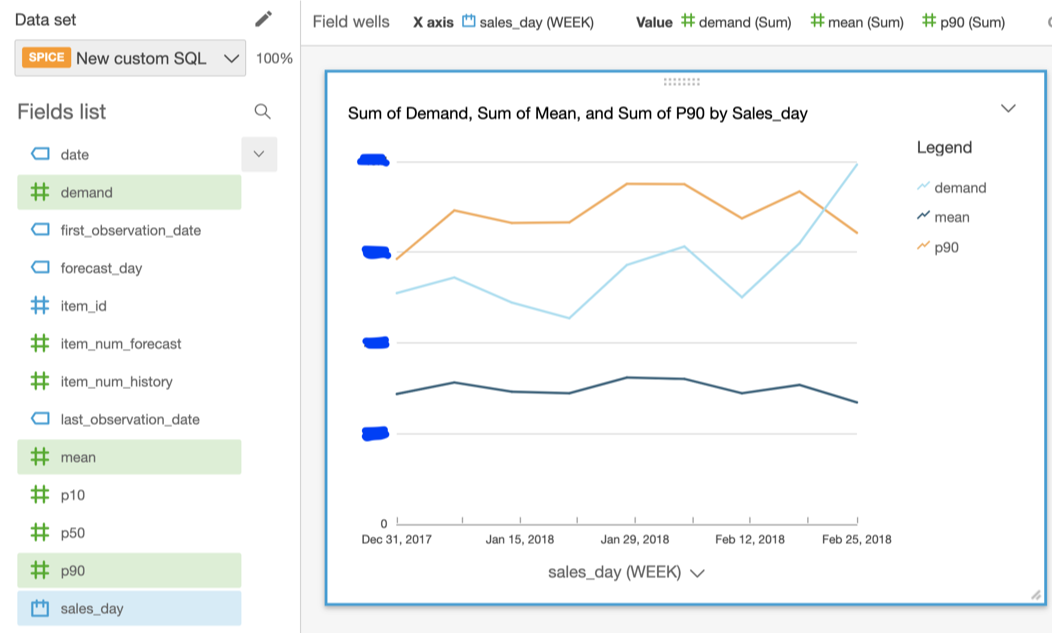Image resolution: width=1052 pixels, height=633 pixels.
Task: Click the hash icon beside demand field
Action: (x=40, y=193)
